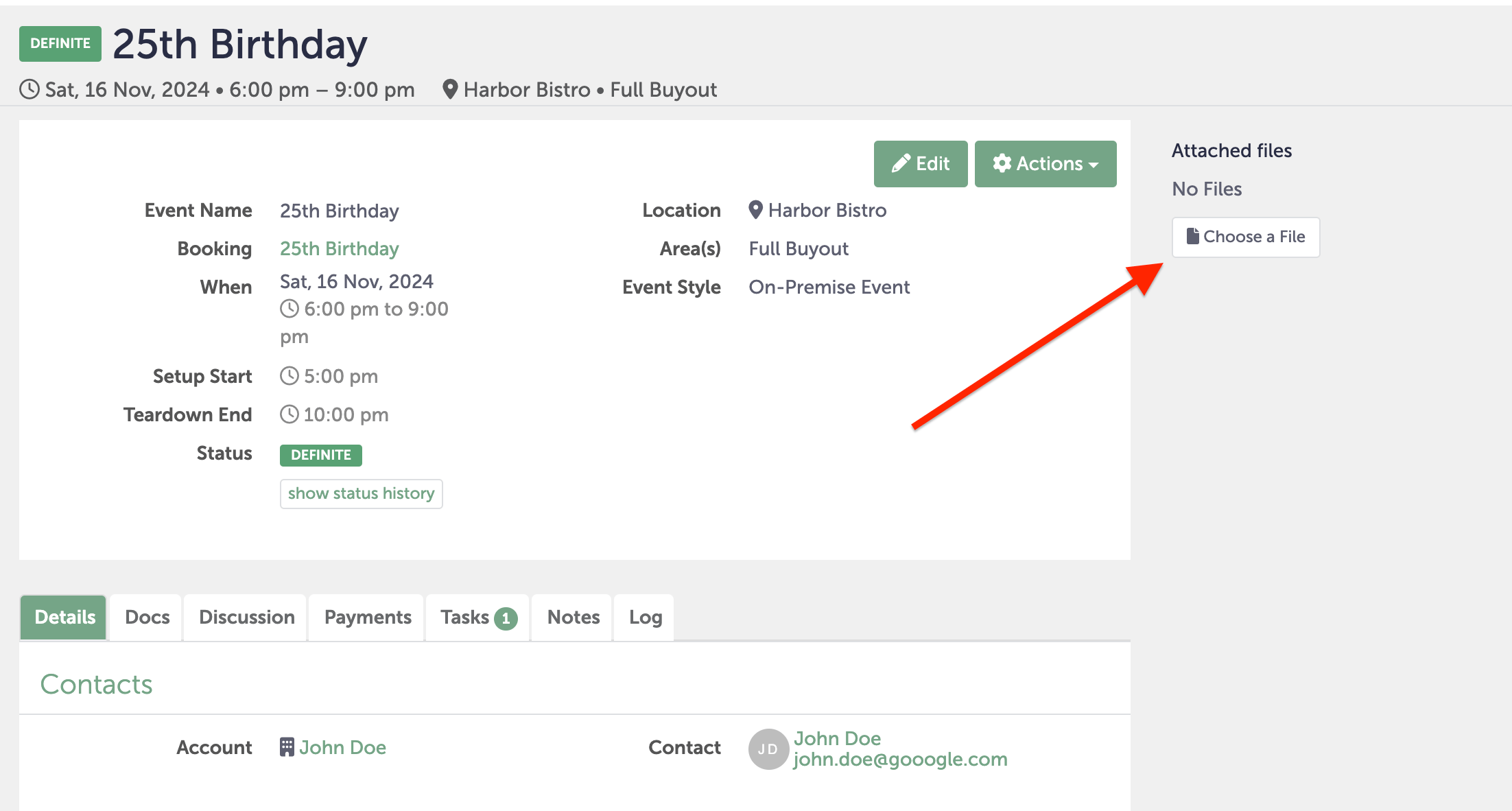Viewport: 1512px width, 811px height.
Task: View the Log tab
Action: point(645,617)
